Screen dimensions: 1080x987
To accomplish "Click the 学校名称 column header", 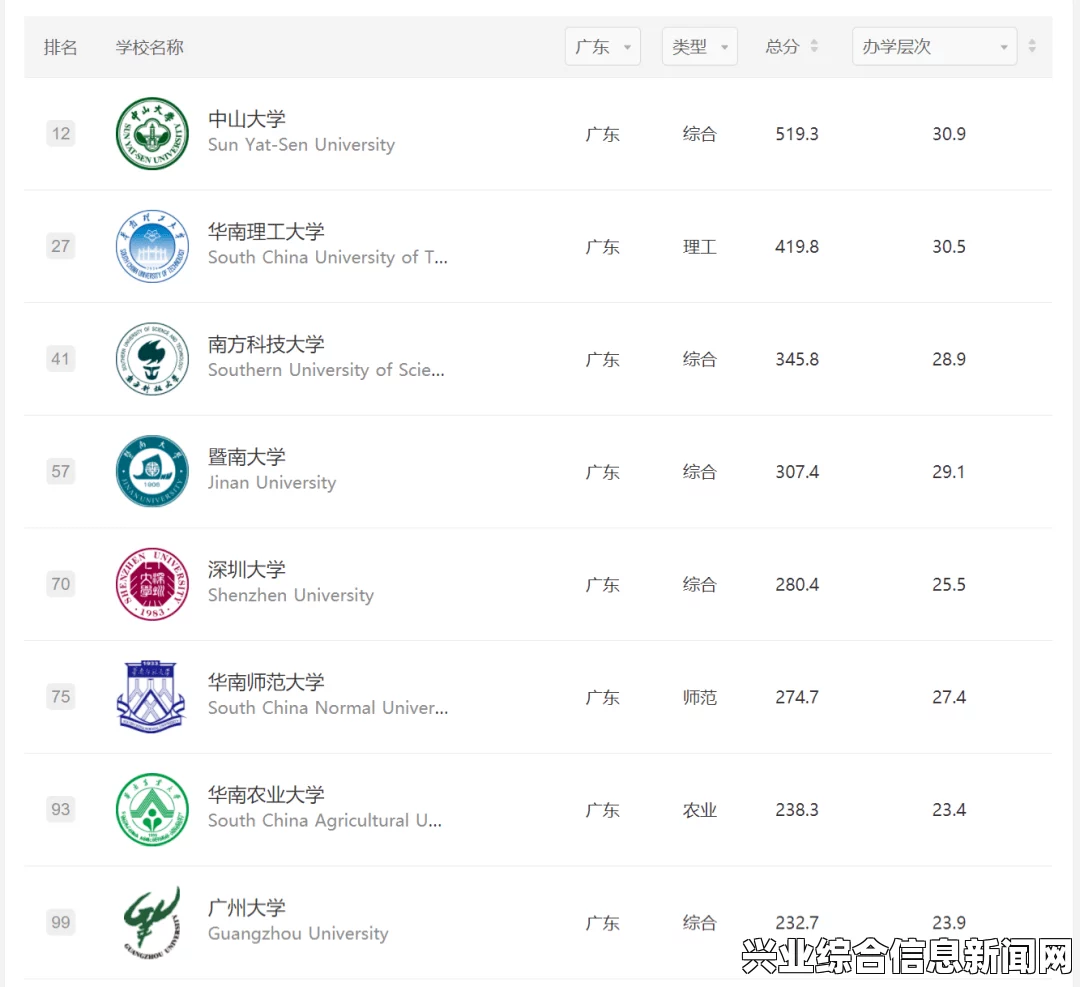I will (149, 47).
